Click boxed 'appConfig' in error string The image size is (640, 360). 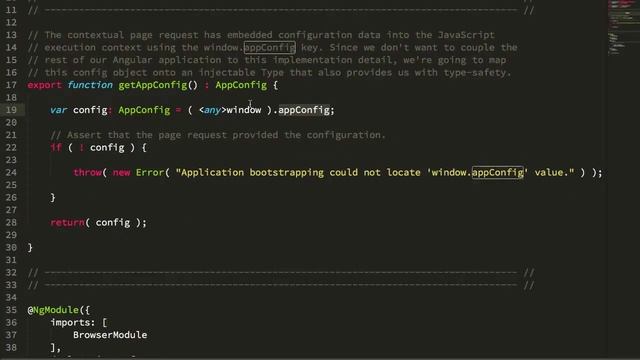tap(498, 172)
